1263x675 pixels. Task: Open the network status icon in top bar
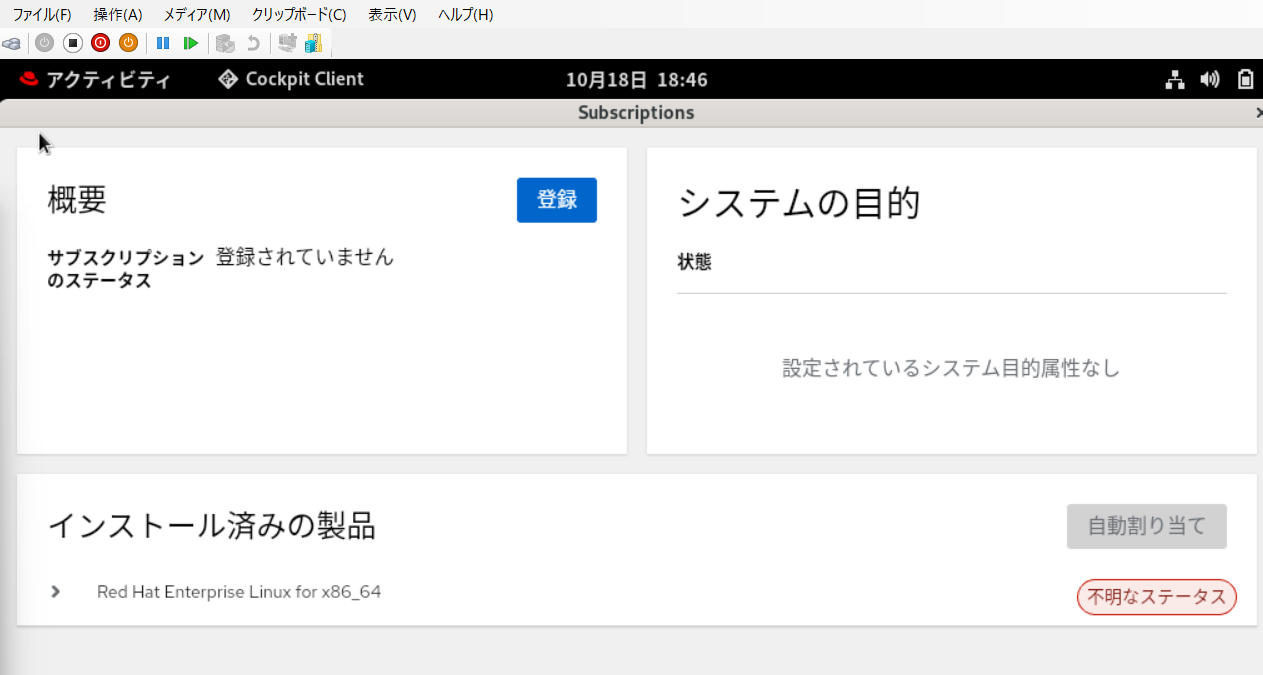point(1175,80)
